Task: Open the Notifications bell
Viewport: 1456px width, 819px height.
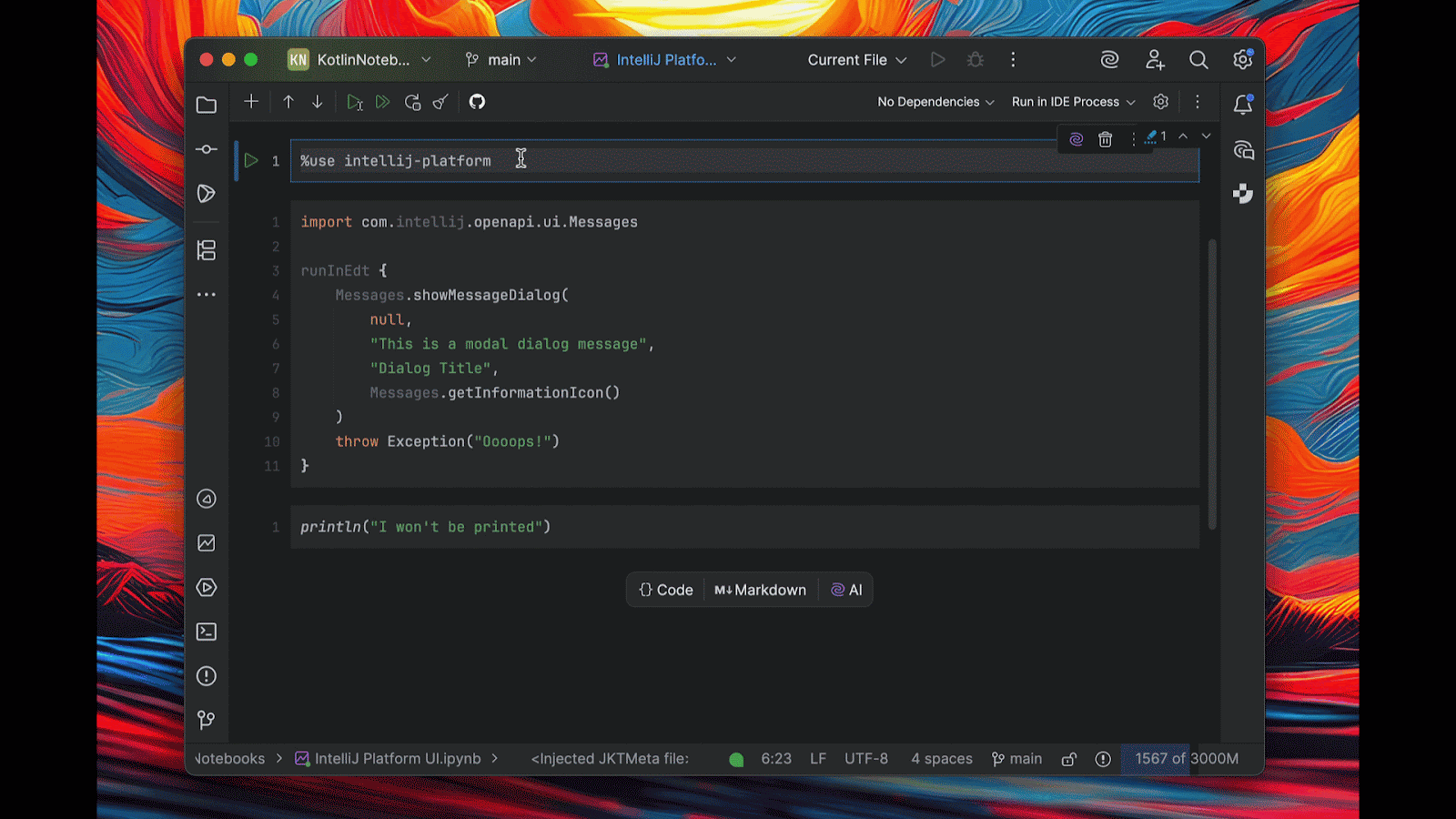Action: [1242, 105]
